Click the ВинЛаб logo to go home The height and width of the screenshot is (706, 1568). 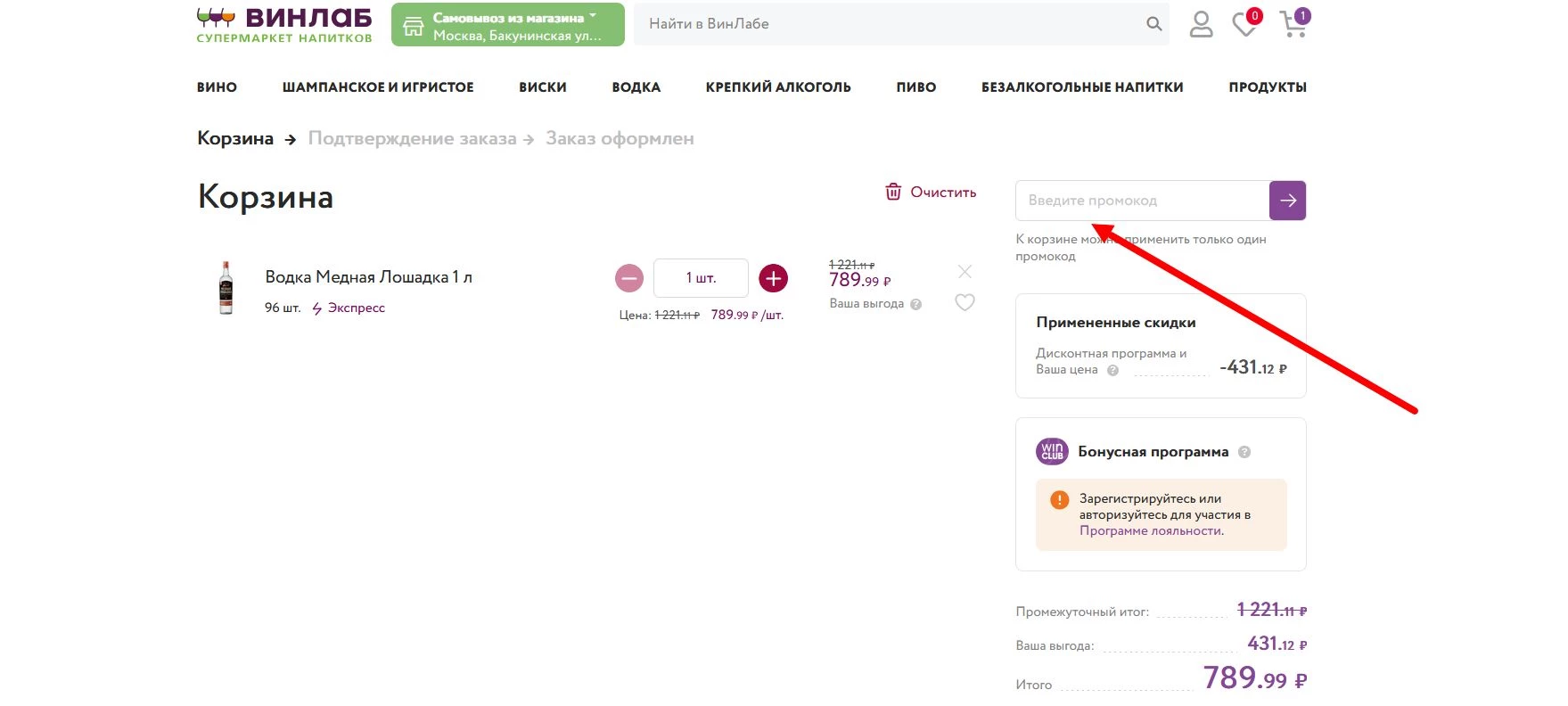point(284,25)
